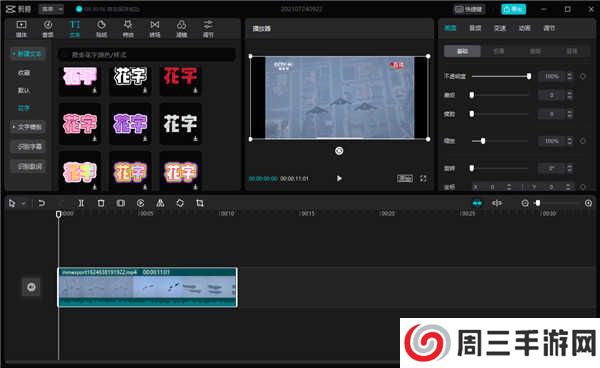Image resolution: width=600 pixels, height=368 pixels.
Task: Select the 收藏 text category
Action: (24, 73)
